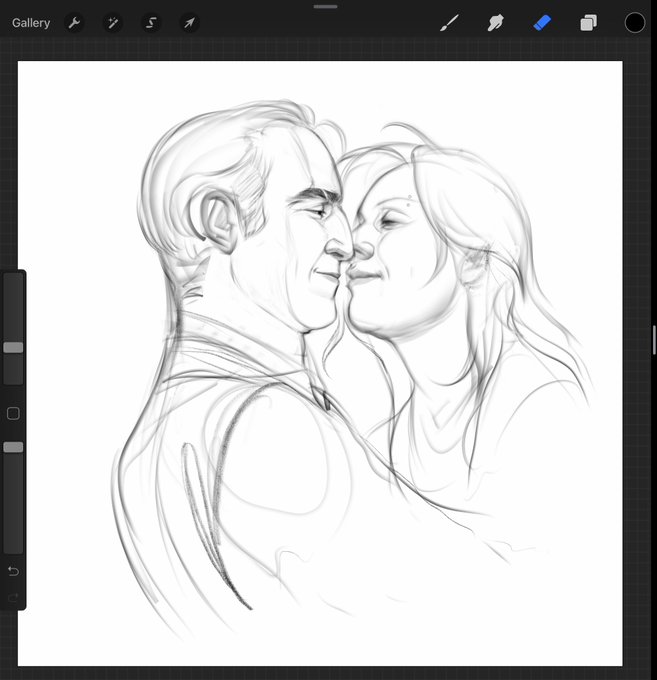Select the Smudge tool
This screenshot has height=680, width=657.
(496, 23)
